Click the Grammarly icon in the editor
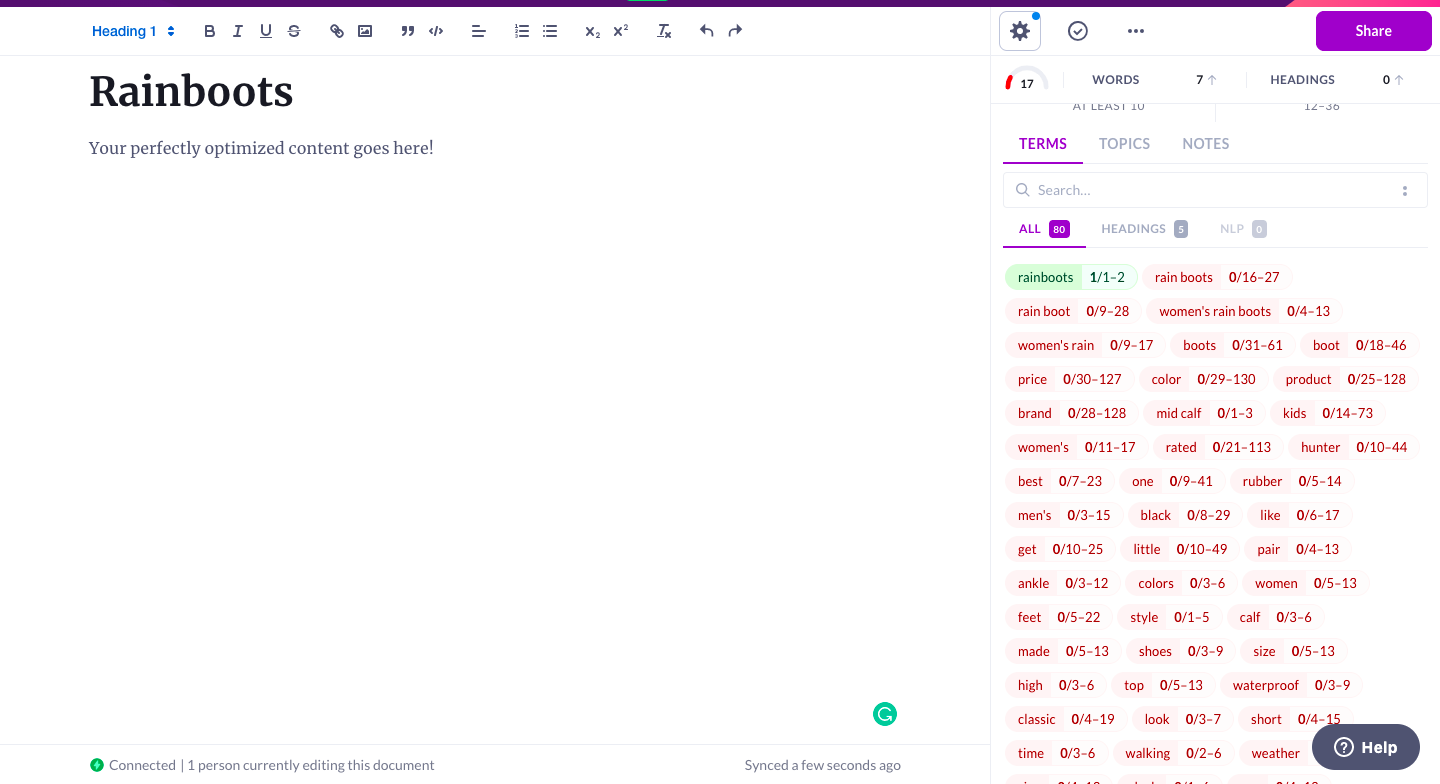Viewport: 1440px width, 784px height. coord(885,714)
